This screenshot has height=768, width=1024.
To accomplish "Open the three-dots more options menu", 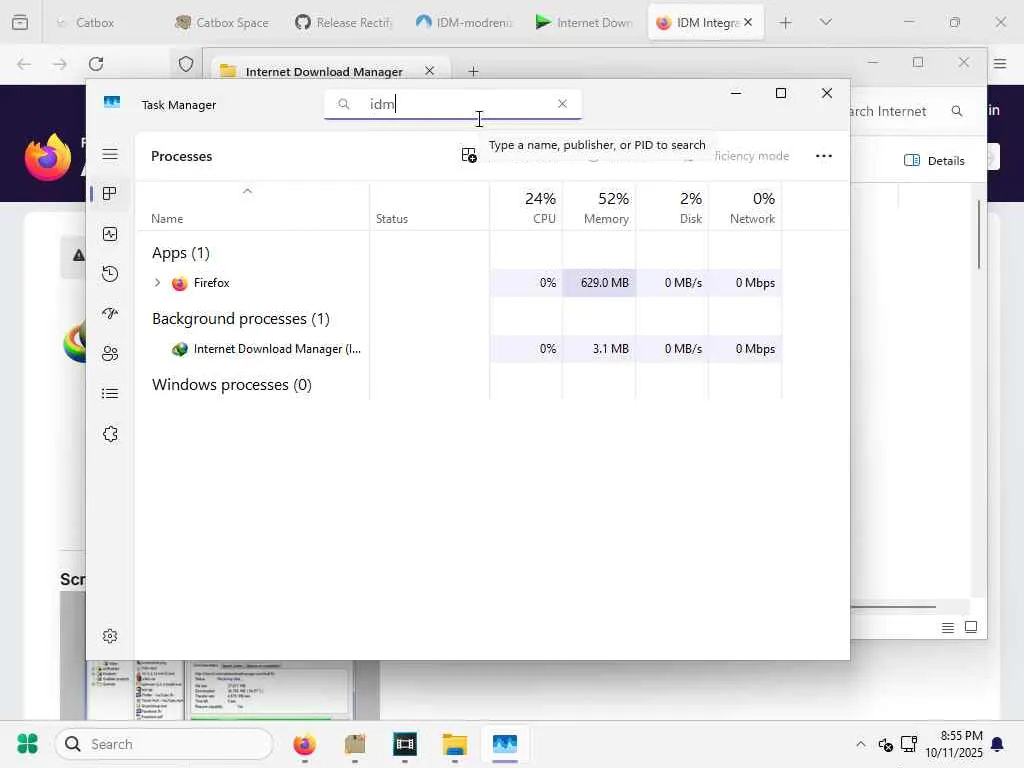I will click(x=824, y=155).
